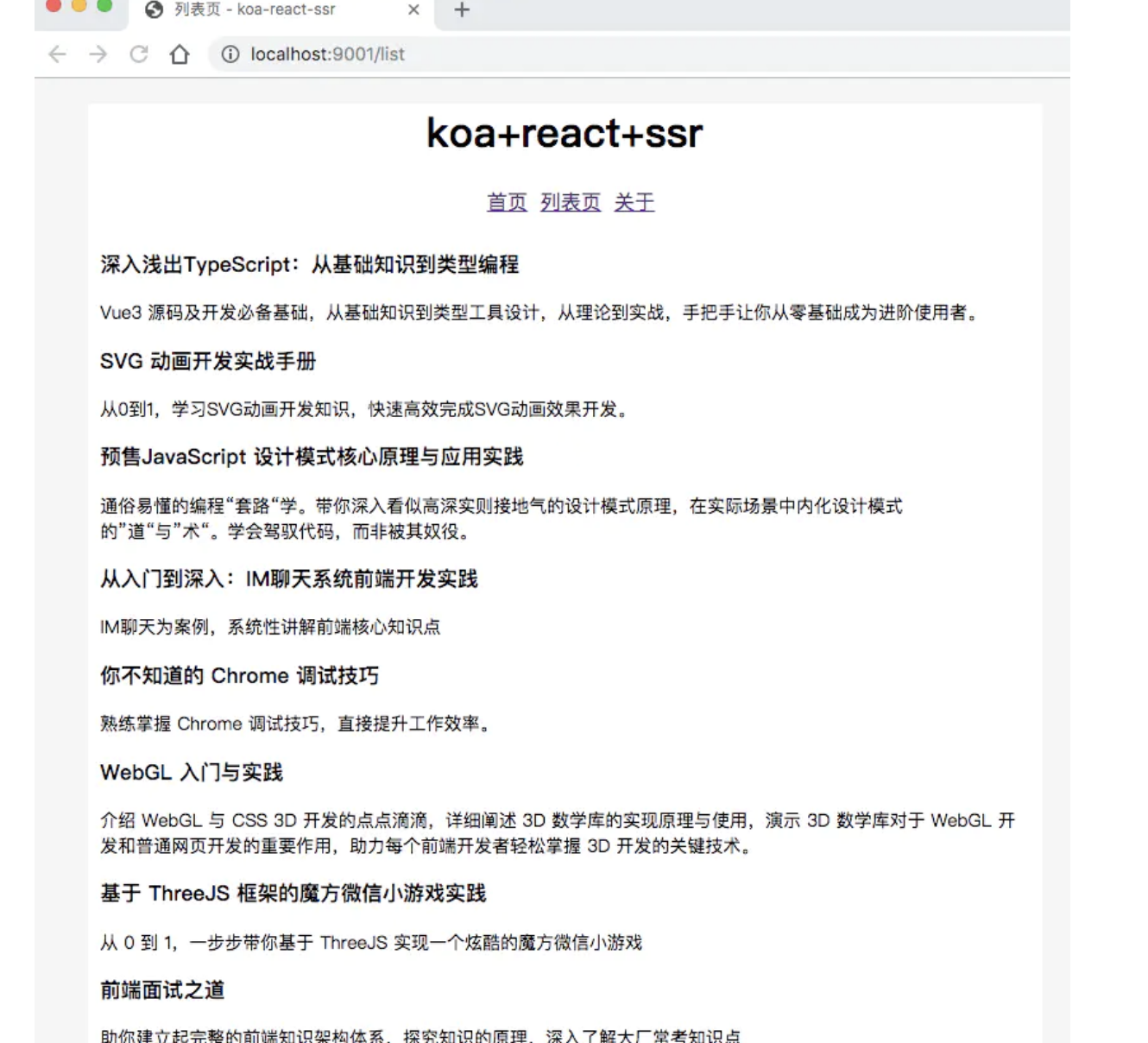Open a new browser tab with the plus icon

pos(460,11)
